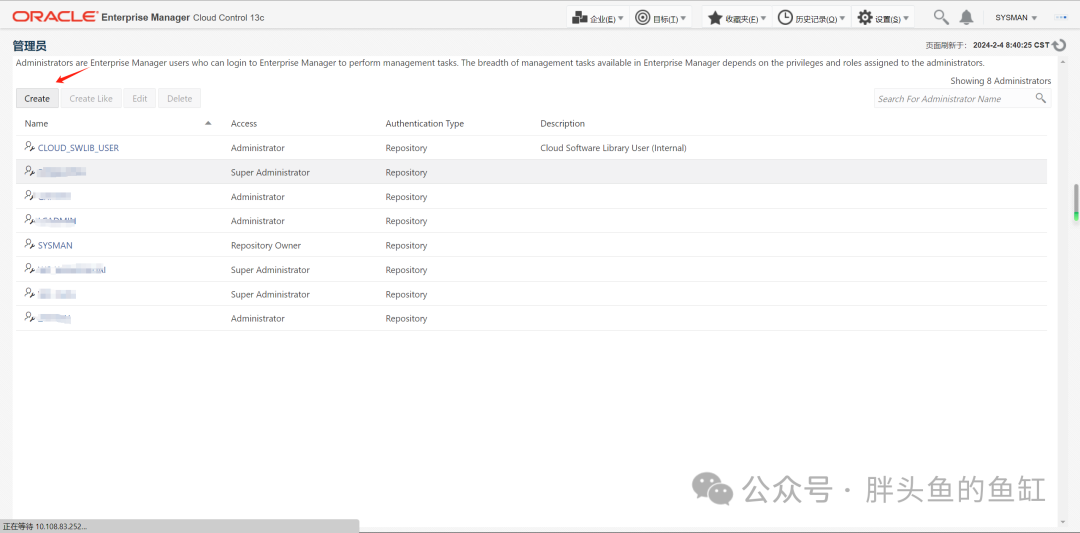
Task: Expand the SYSMAN user dropdown
Action: pos(1016,18)
